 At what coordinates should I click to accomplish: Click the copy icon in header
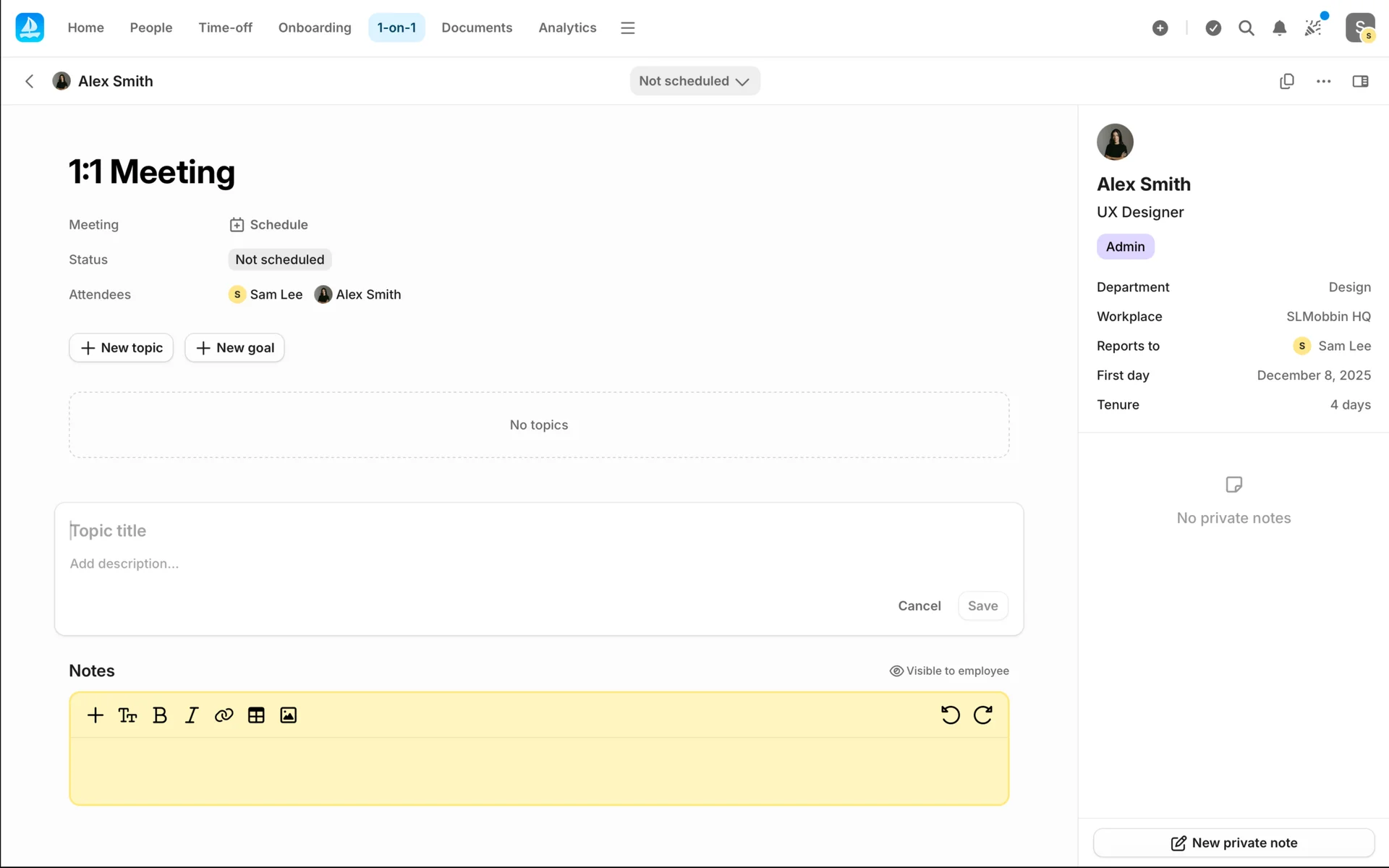1286,81
